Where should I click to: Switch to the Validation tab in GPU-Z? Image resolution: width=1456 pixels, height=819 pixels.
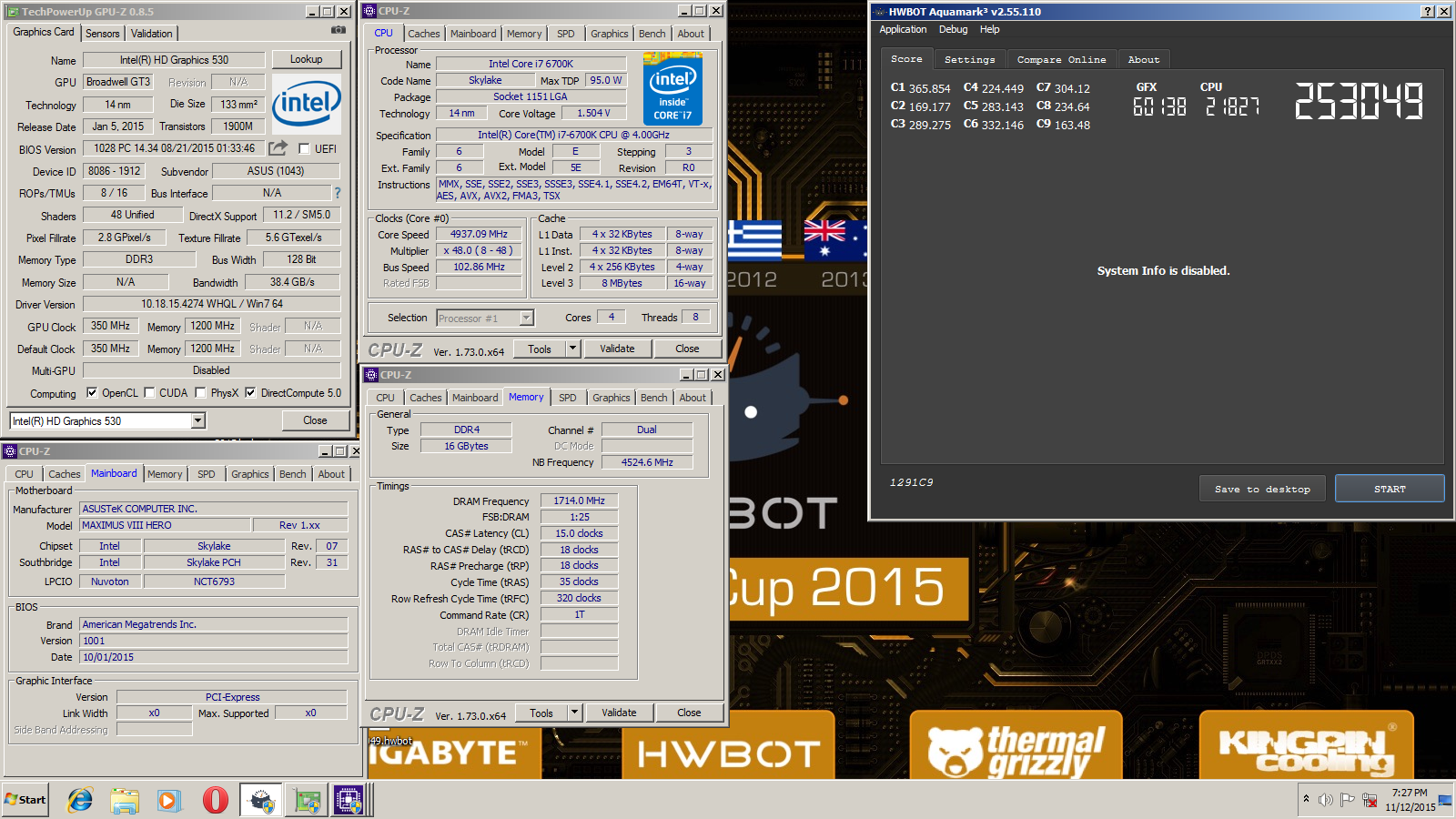click(152, 34)
